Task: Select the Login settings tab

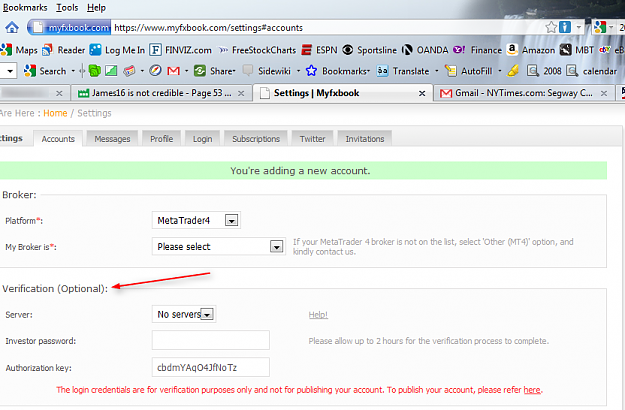Action: point(202,139)
